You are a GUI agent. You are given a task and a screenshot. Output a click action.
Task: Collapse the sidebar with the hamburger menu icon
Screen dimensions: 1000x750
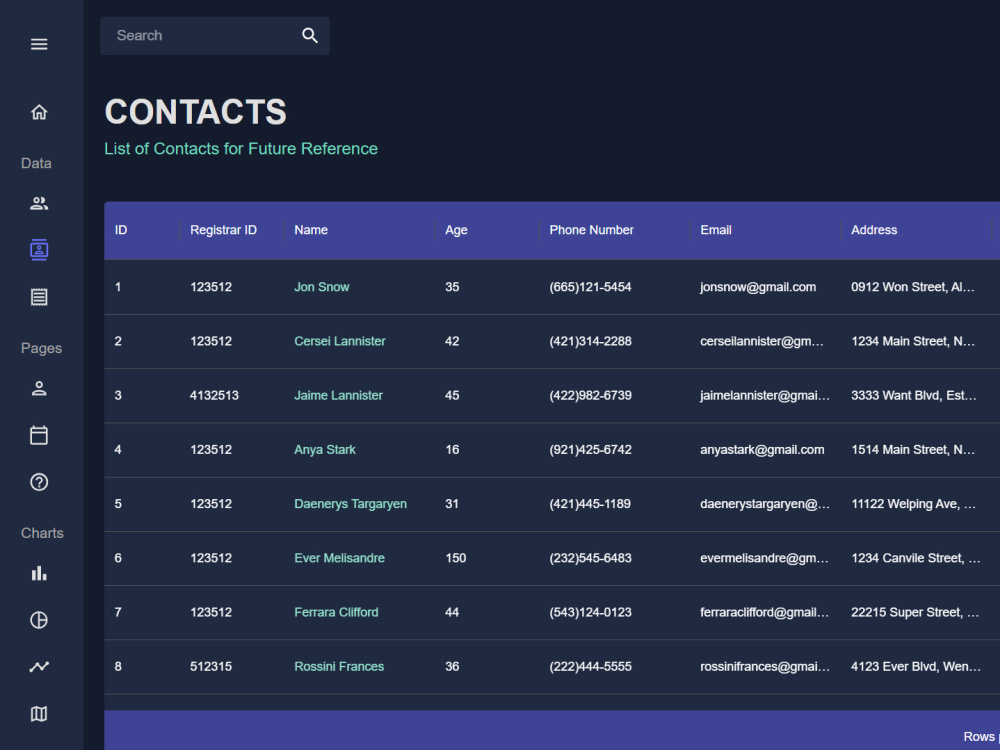point(39,44)
